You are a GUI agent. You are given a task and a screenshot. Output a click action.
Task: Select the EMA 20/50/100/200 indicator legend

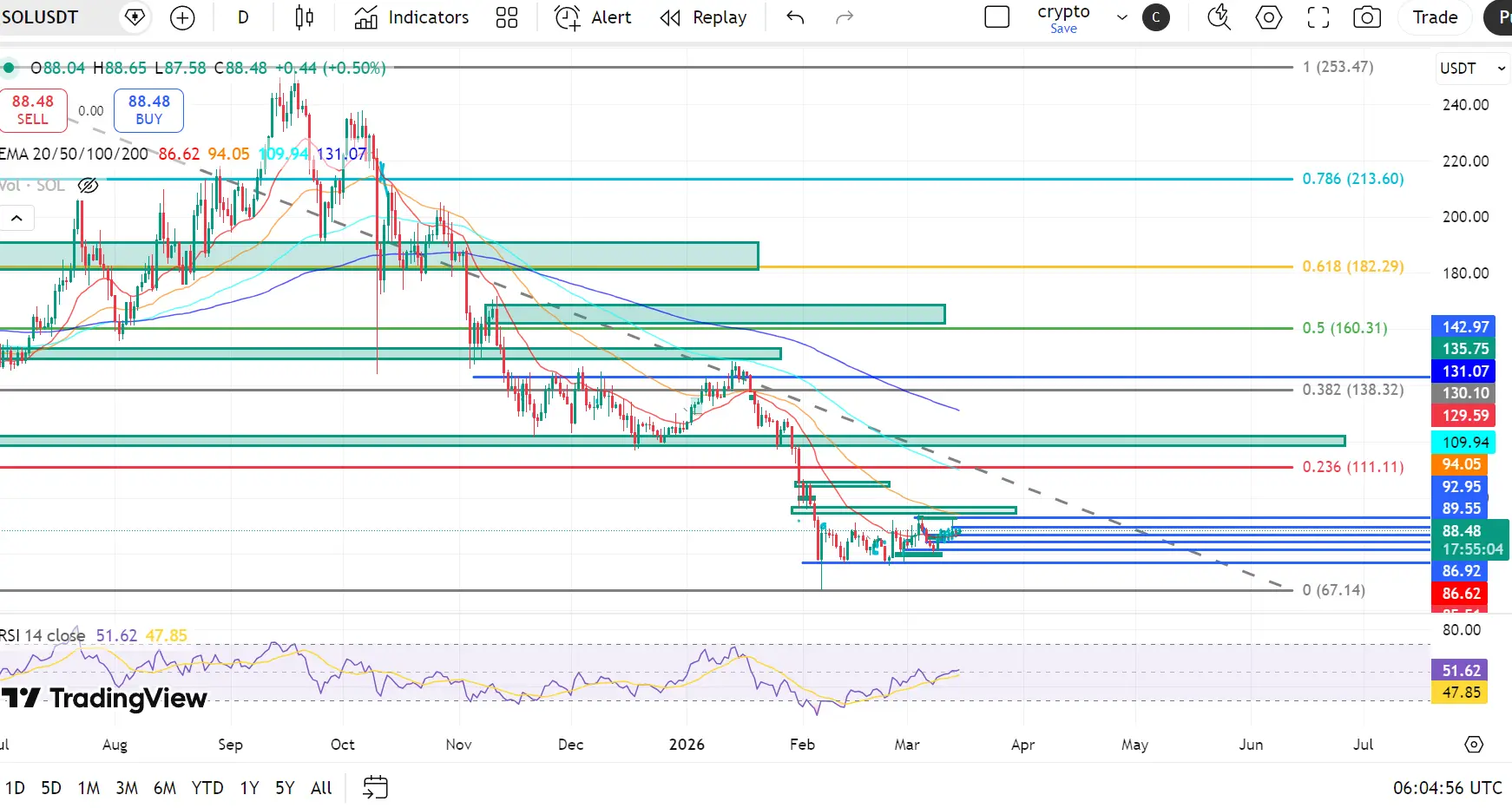(x=75, y=154)
